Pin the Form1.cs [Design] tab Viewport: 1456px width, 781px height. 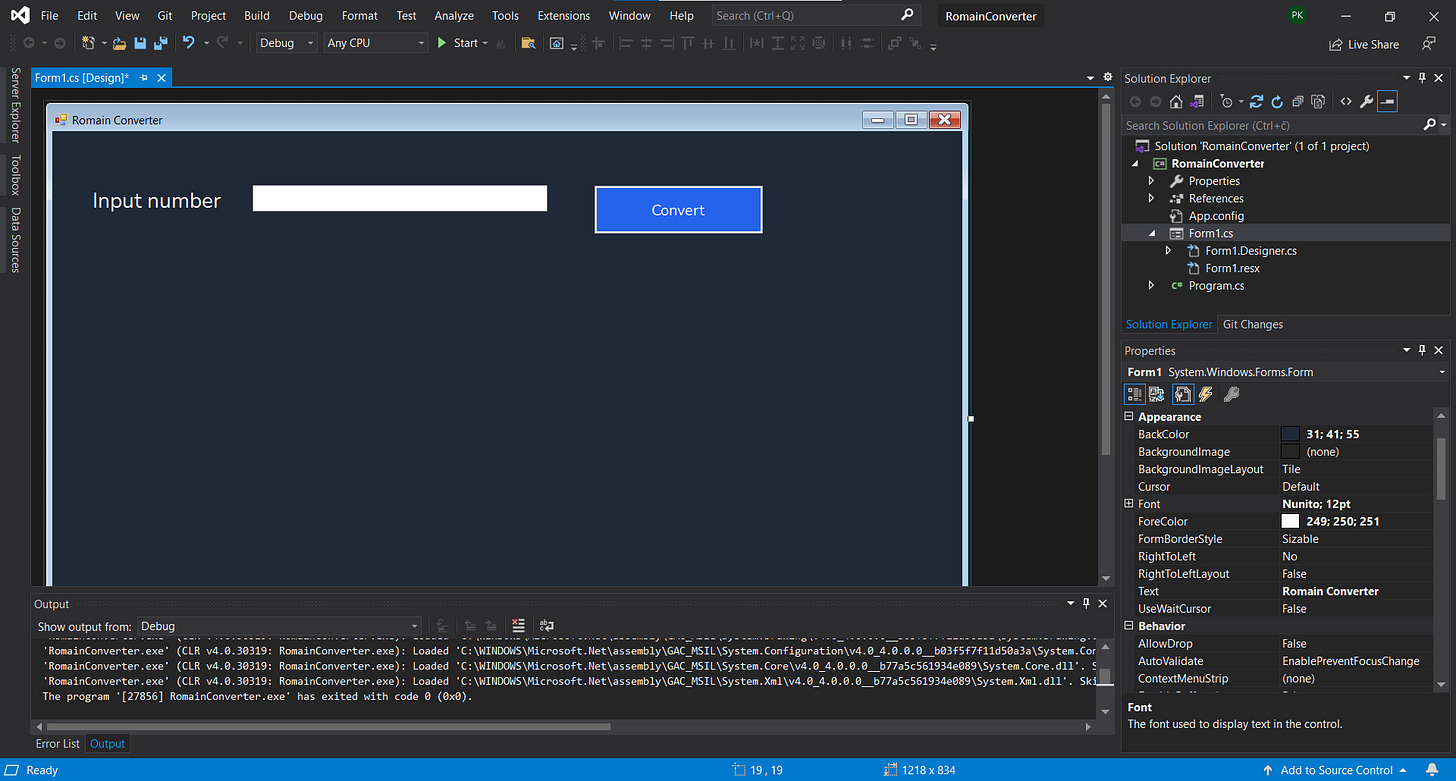[144, 77]
